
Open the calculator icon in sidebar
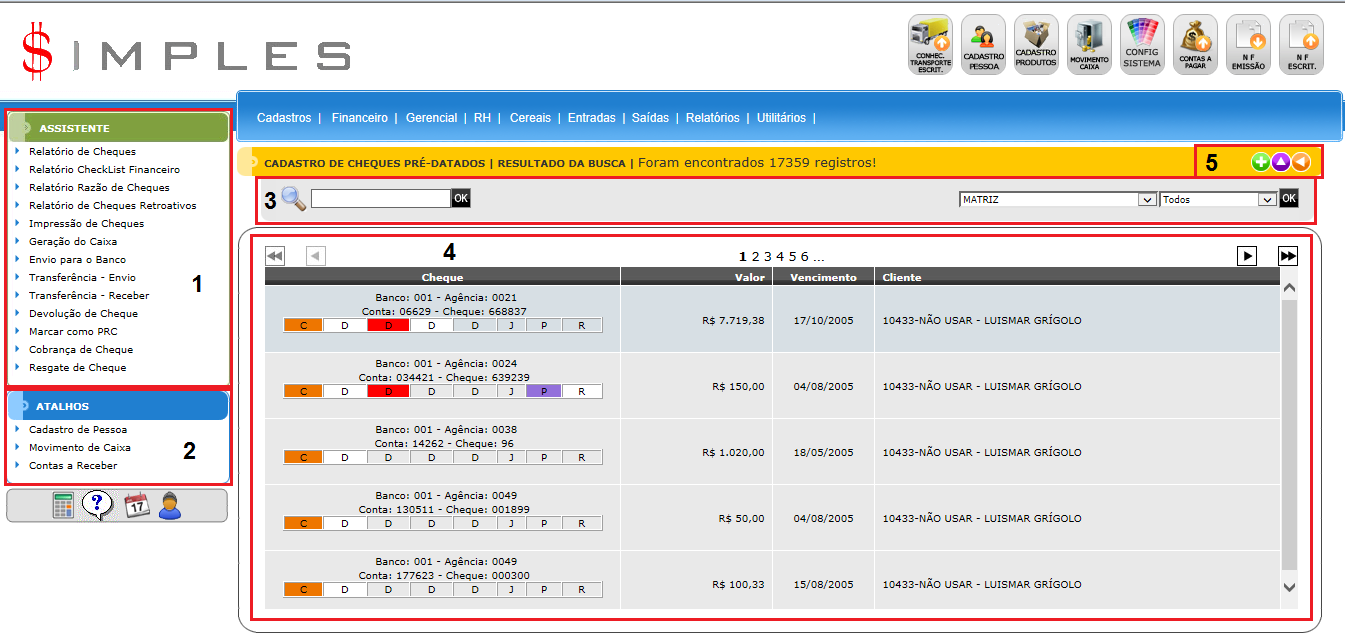[64, 505]
